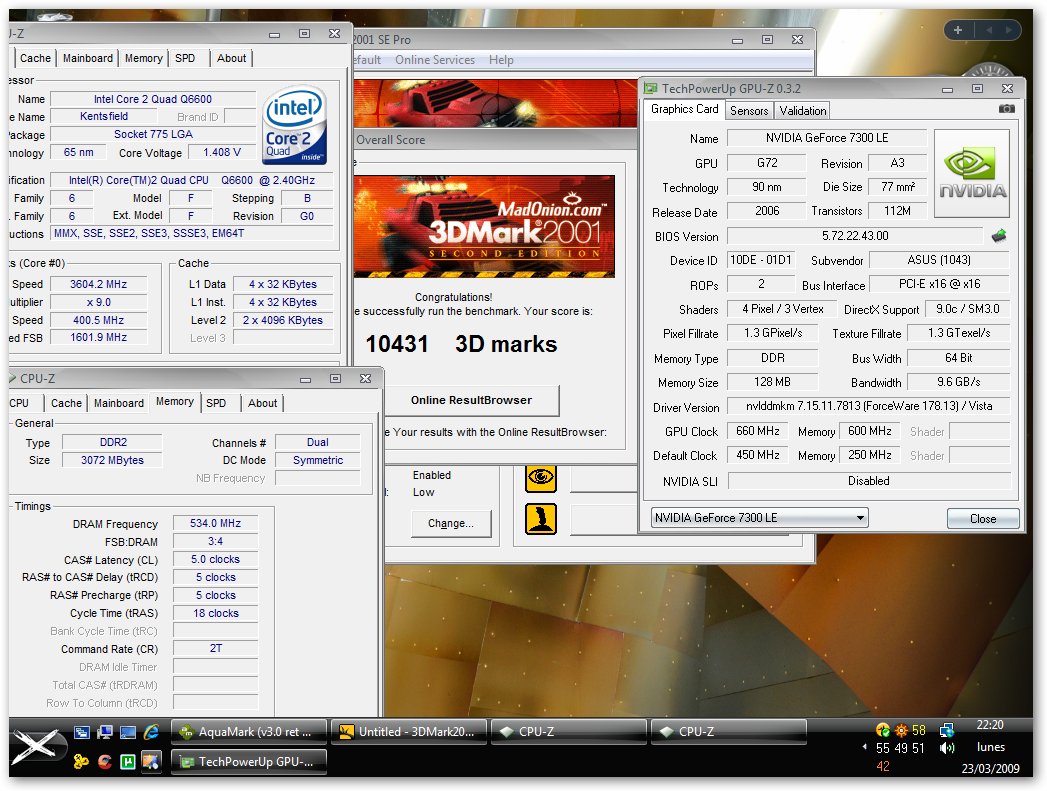
Task: Expand hidden system tray icons arrow
Action: pyautogui.click(x=865, y=747)
